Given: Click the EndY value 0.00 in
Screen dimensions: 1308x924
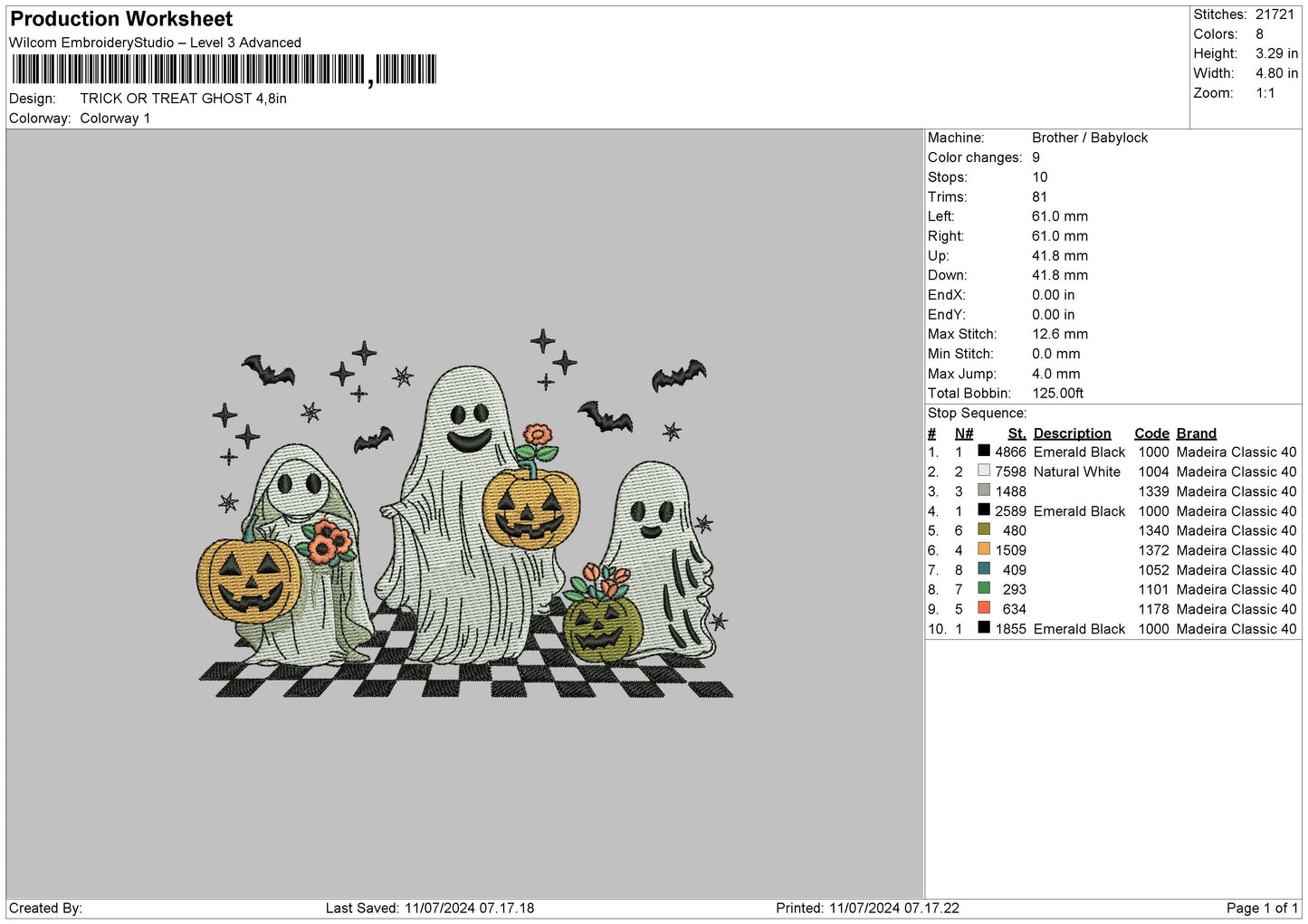Looking at the screenshot, I should pos(1054,315).
